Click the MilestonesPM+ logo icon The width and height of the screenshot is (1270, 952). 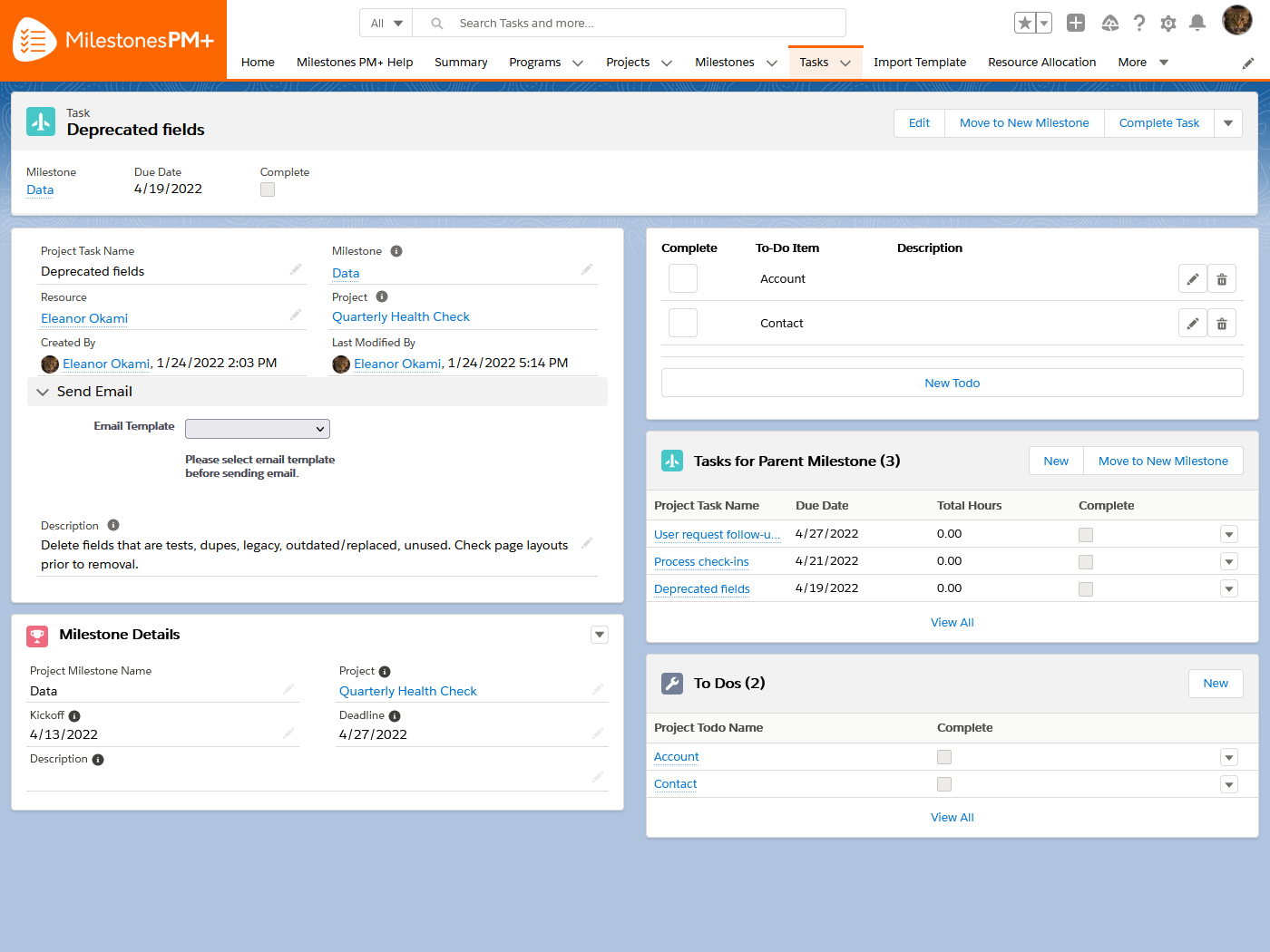[34, 39]
